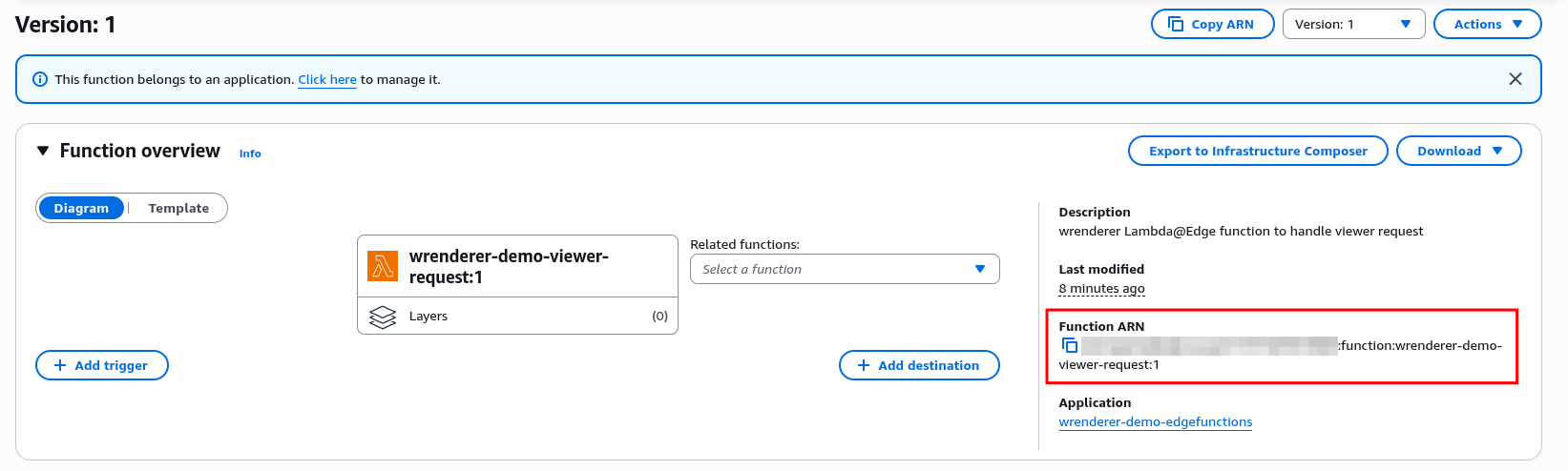Open the 'Select a function' related functions dropdown

[845, 269]
